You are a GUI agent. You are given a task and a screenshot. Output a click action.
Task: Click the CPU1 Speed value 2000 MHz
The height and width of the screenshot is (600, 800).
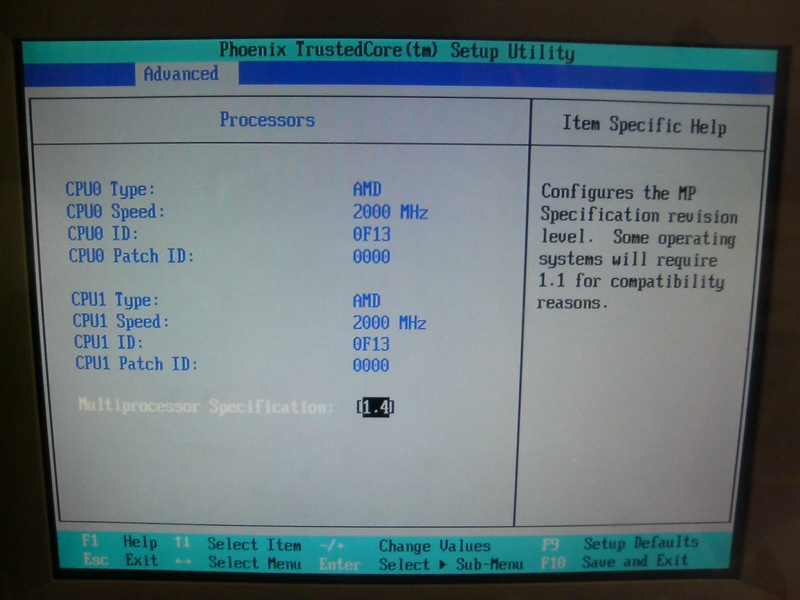coord(389,322)
